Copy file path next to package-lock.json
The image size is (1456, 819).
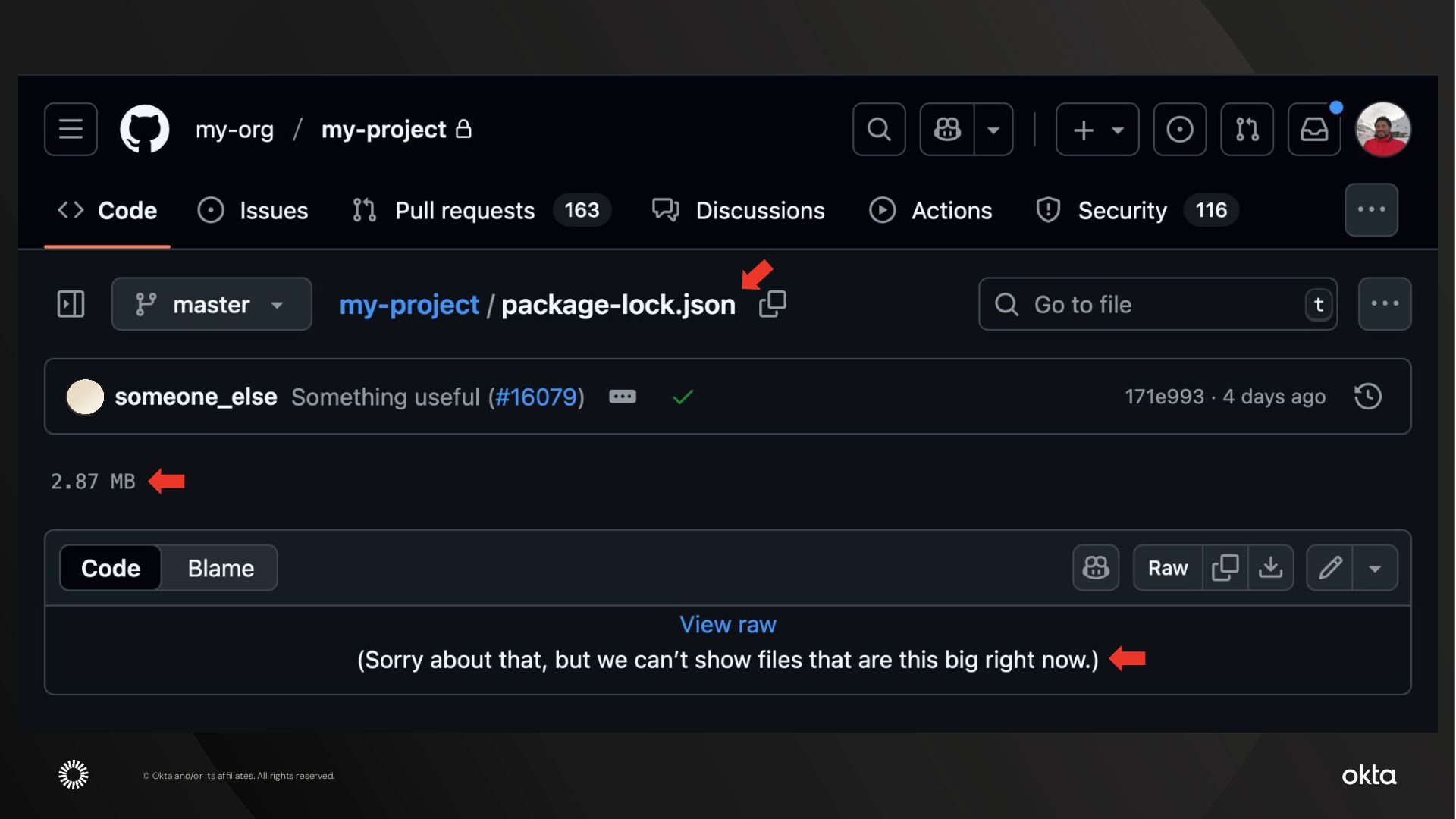[x=772, y=304]
